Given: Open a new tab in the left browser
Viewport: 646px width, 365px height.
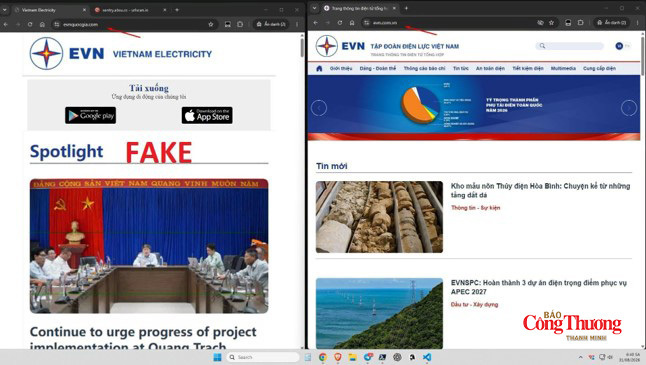Looking at the screenshot, I should pos(177,10).
